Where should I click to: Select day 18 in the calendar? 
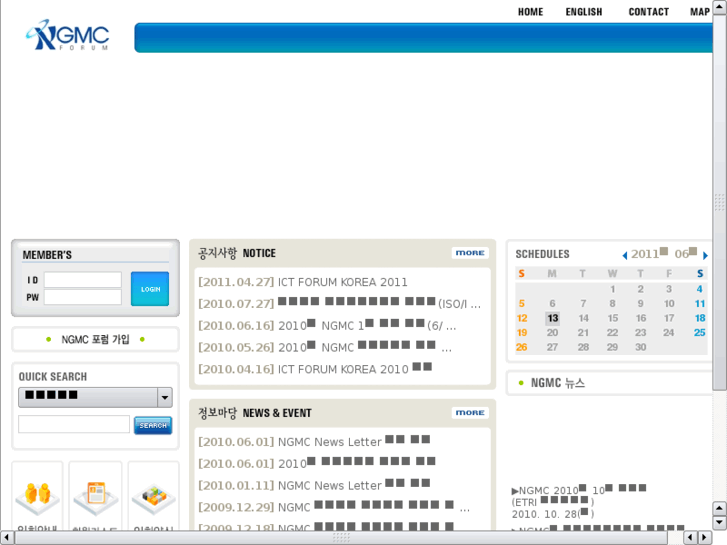coord(700,318)
